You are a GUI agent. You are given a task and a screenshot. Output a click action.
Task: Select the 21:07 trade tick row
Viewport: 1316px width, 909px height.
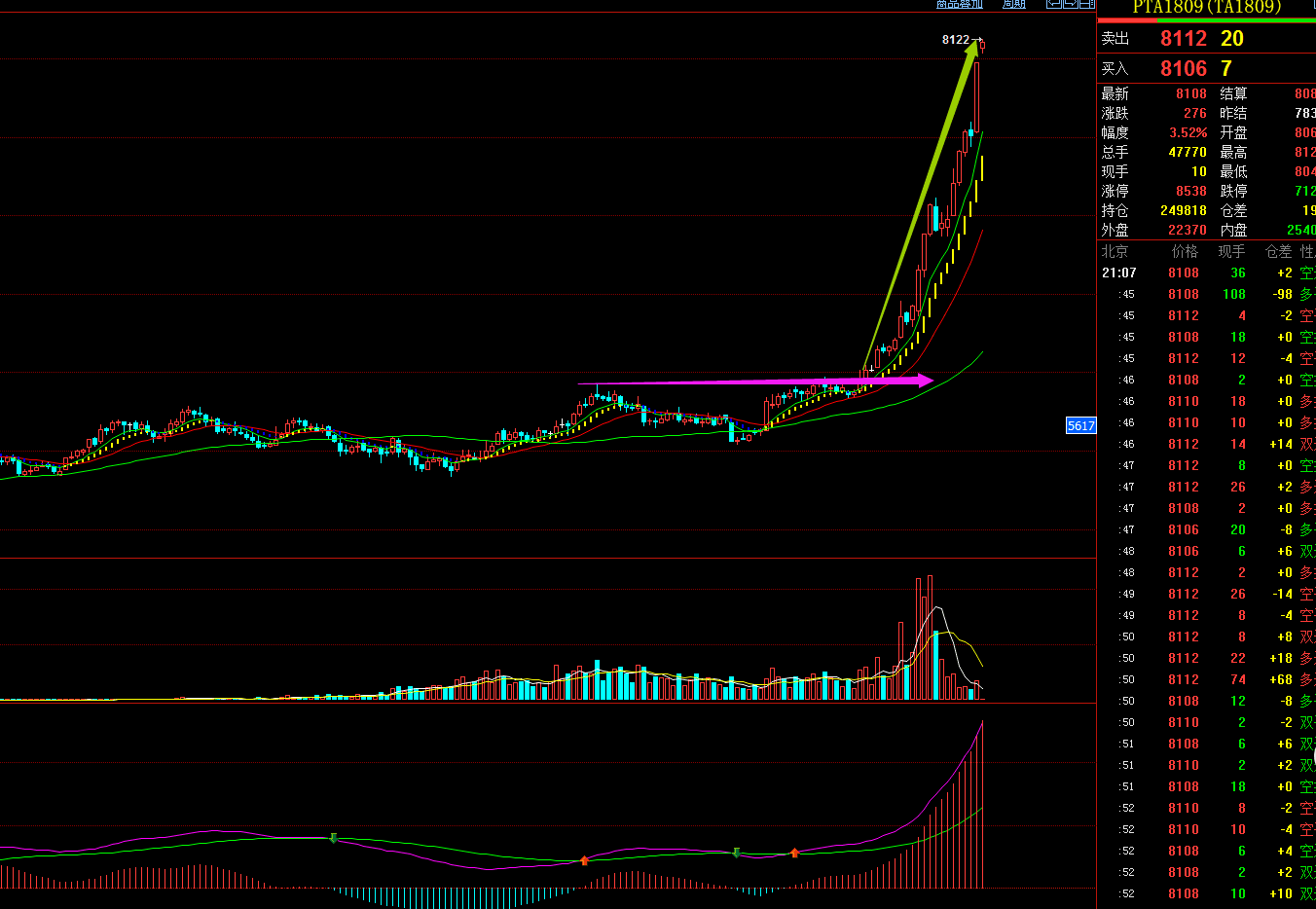pos(1206,273)
